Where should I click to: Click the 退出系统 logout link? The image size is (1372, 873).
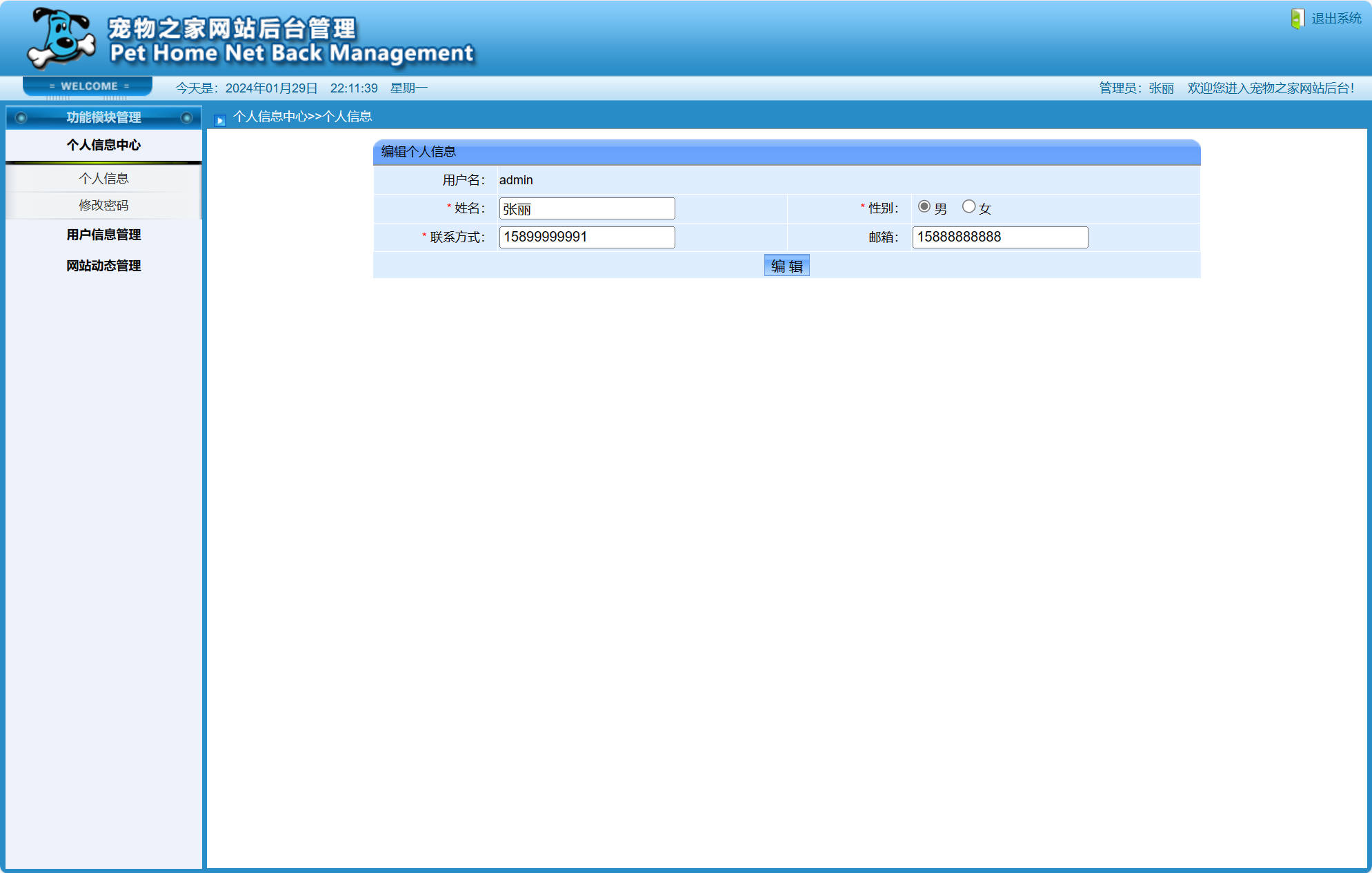click(x=1336, y=19)
